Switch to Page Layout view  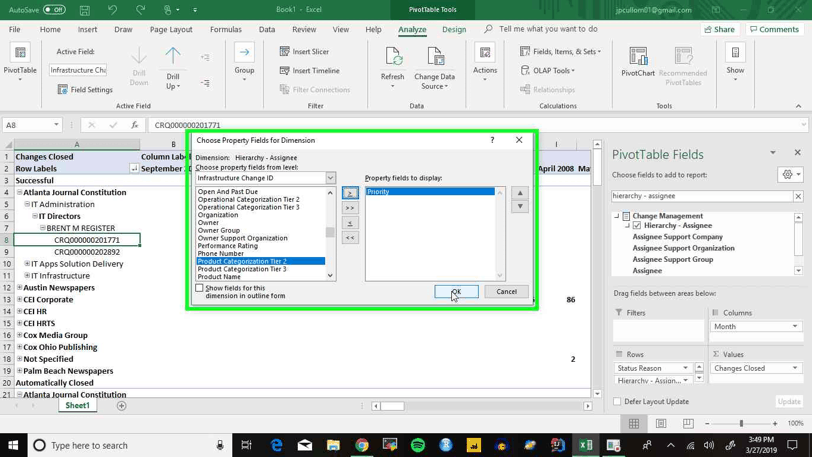(661, 424)
